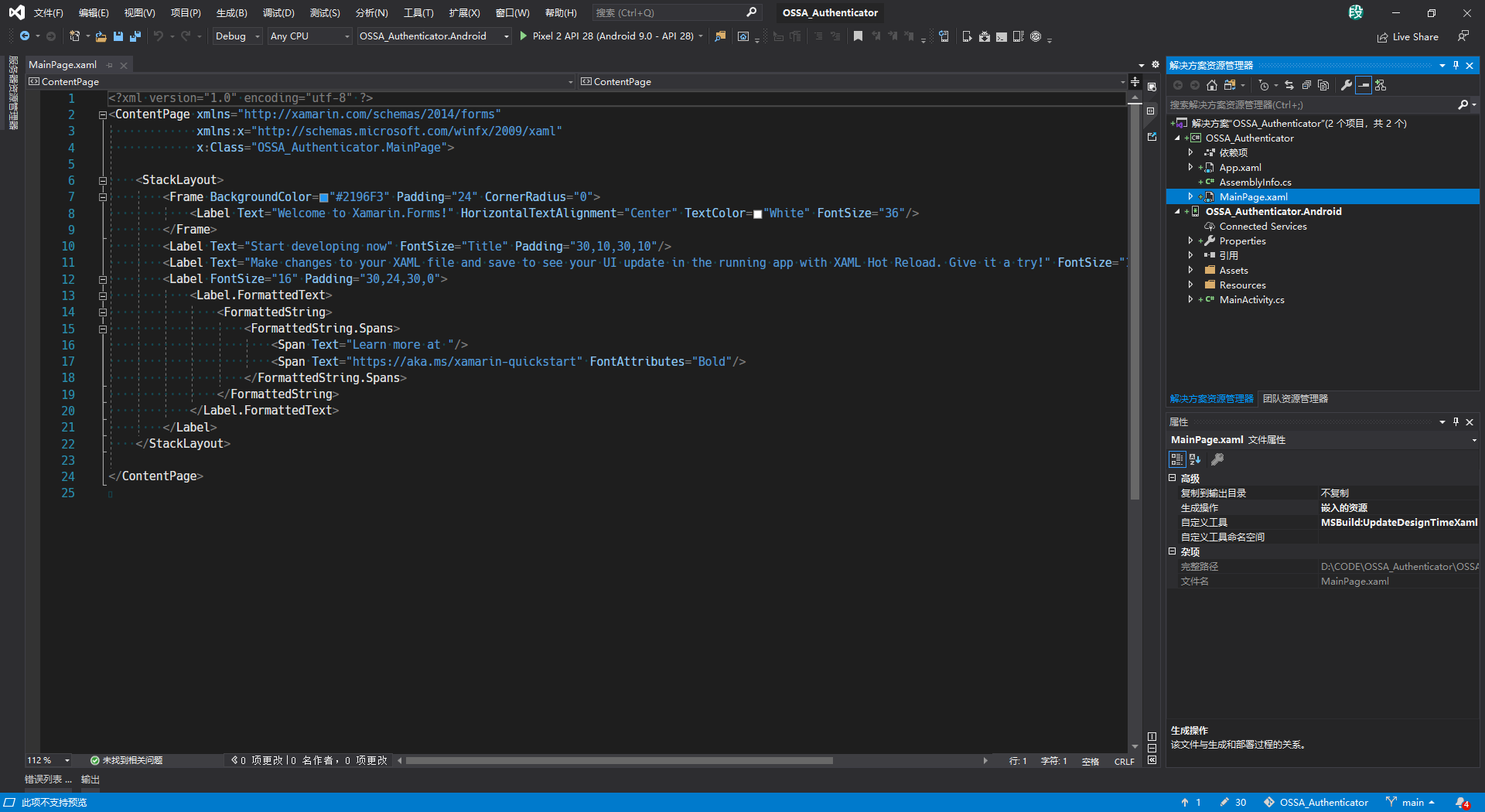Click the Live Share button
The height and width of the screenshot is (812, 1485).
pyautogui.click(x=1408, y=36)
